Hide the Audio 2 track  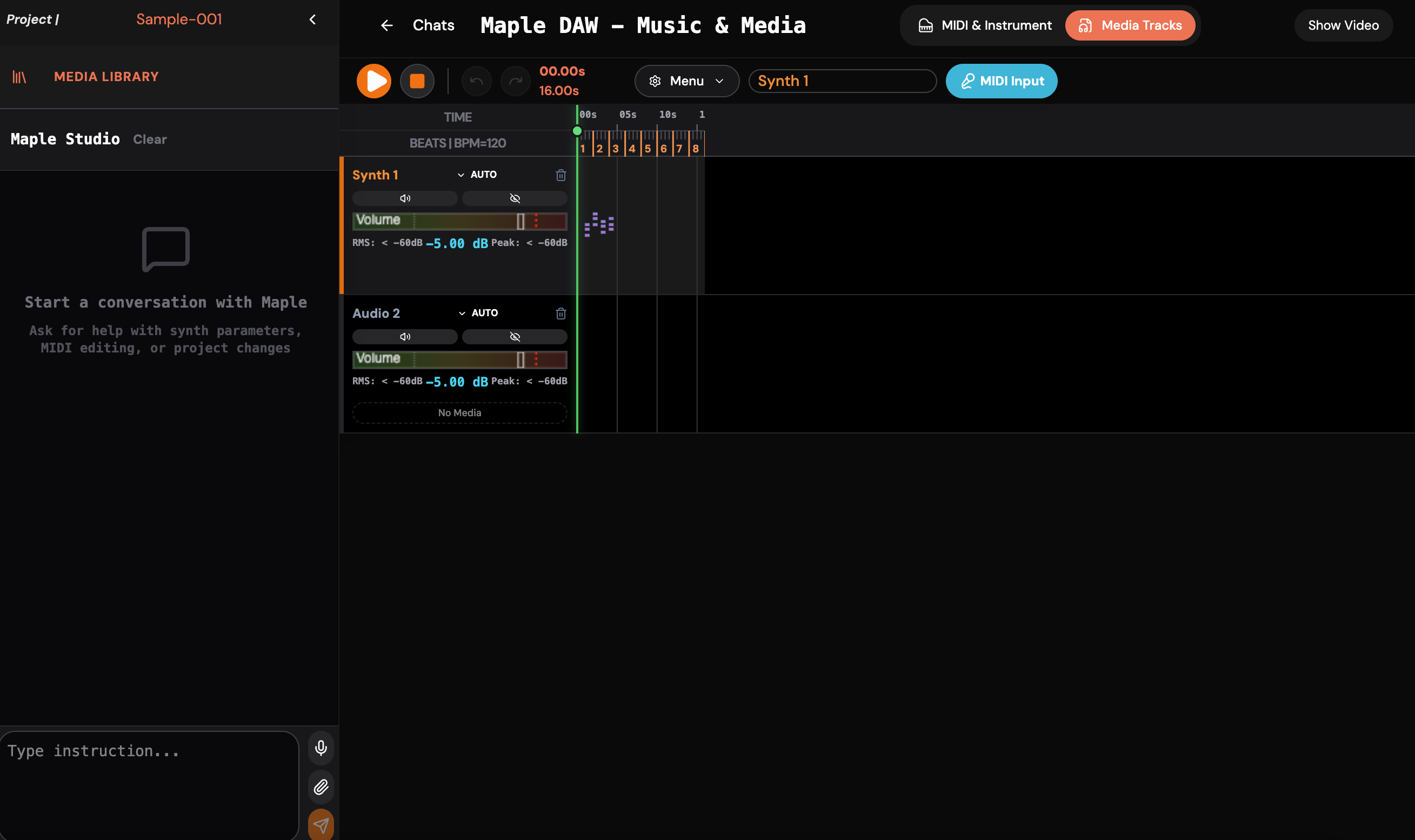click(515, 336)
